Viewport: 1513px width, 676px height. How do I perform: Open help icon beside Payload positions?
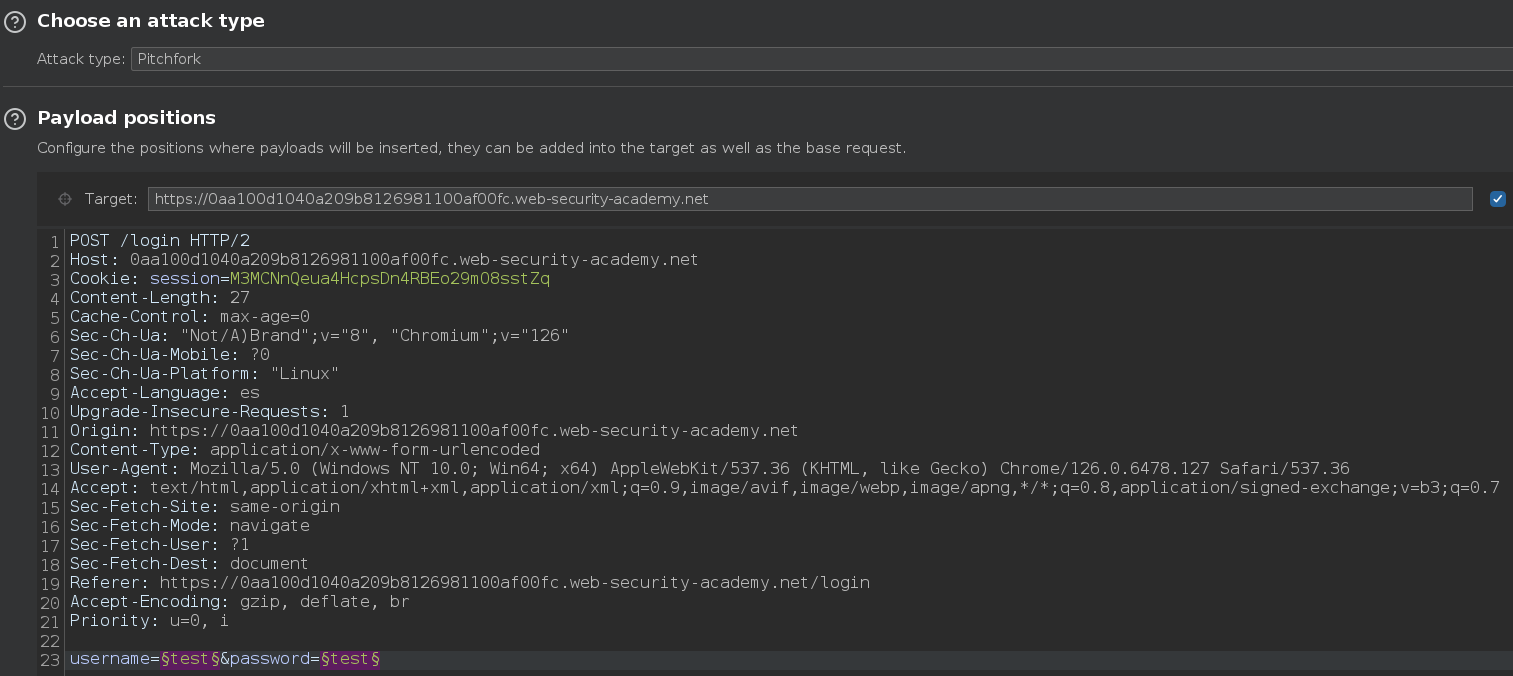[x=15, y=119]
